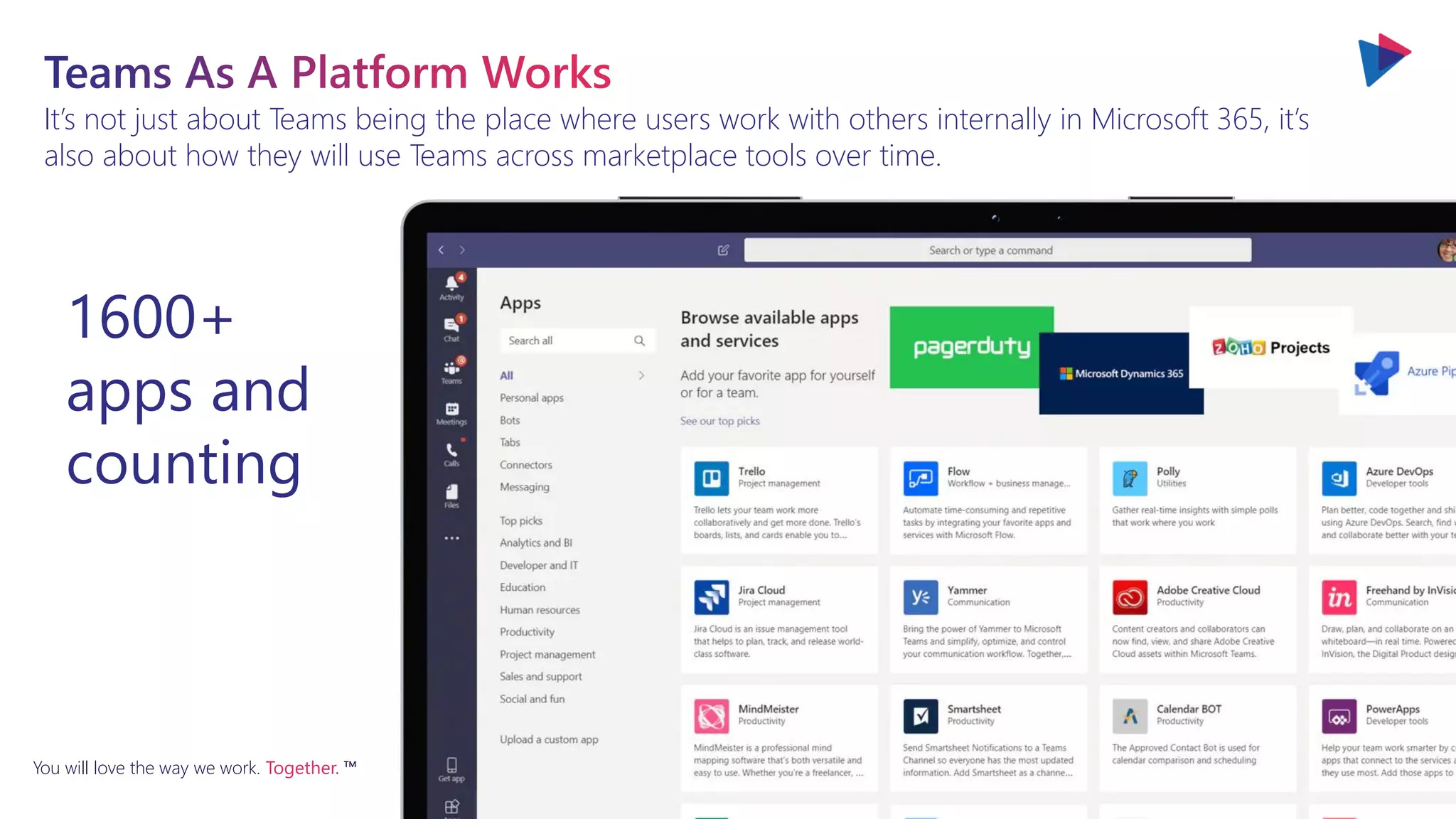Click the new chat compose icon
Image resolution: width=1456 pixels, height=819 pixels.
pos(723,250)
